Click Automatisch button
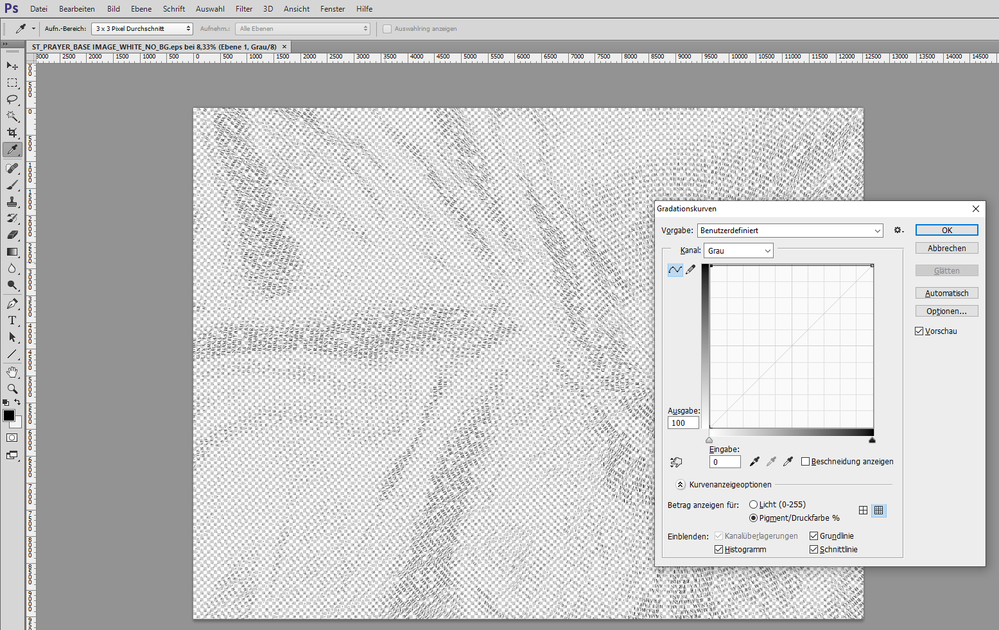This screenshot has height=630, width=999. pos(947,293)
